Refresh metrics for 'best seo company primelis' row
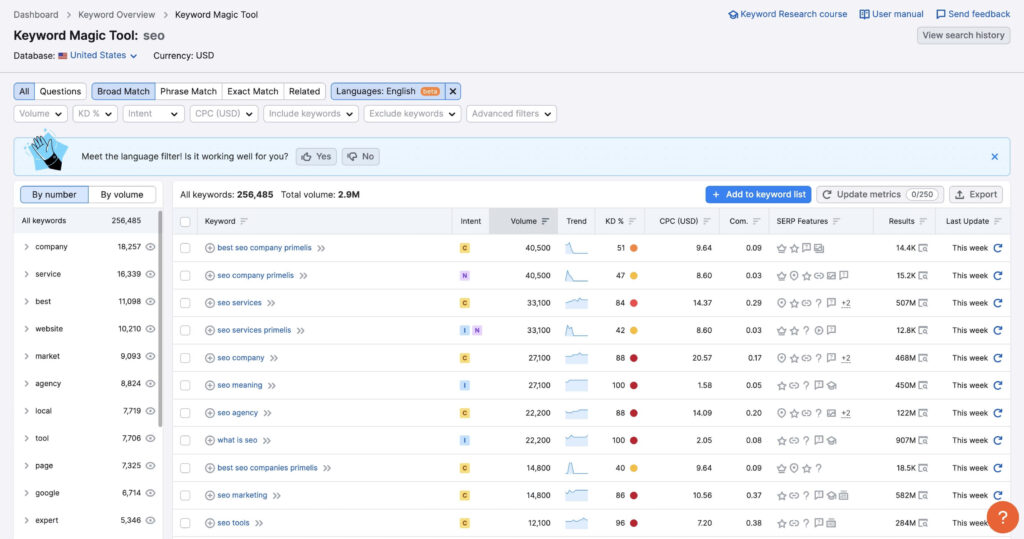The height and width of the screenshot is (539, 1024). [997, 248]
